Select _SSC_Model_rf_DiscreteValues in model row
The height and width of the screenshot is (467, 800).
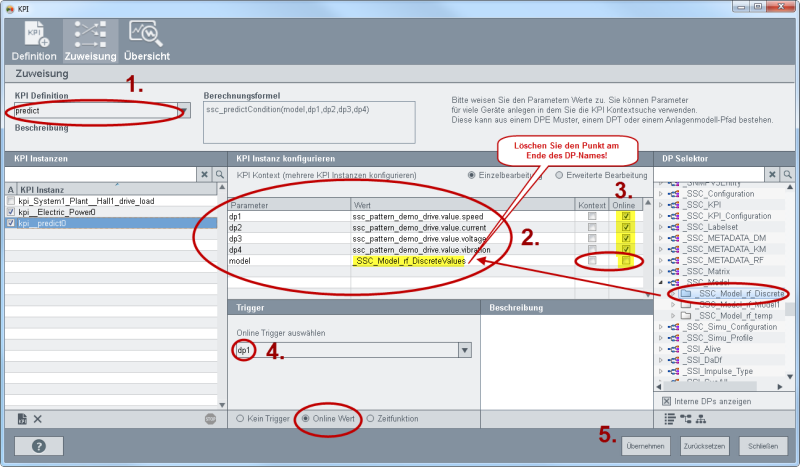409,261
